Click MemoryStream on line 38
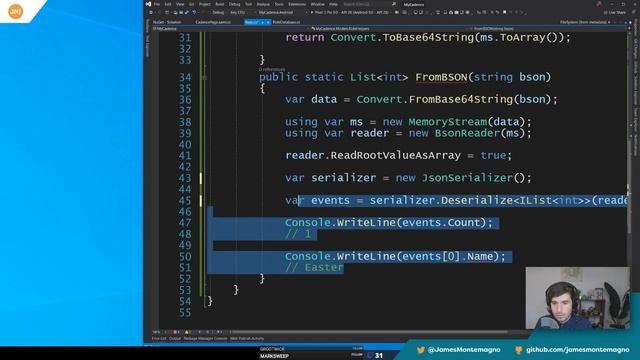Viewport: 640px width, 360px height. (x=447, y=122)
